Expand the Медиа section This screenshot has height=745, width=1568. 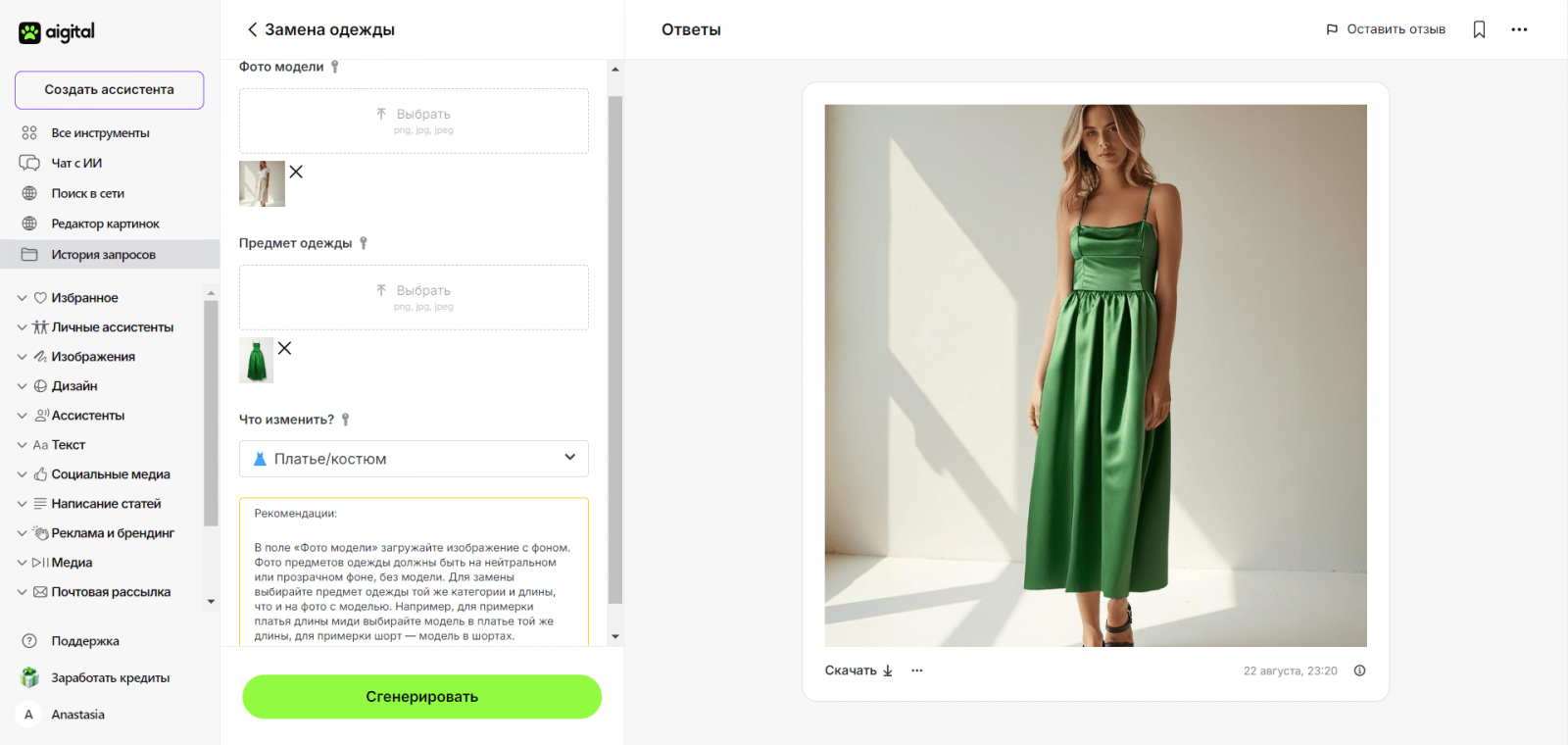point(22,563)
